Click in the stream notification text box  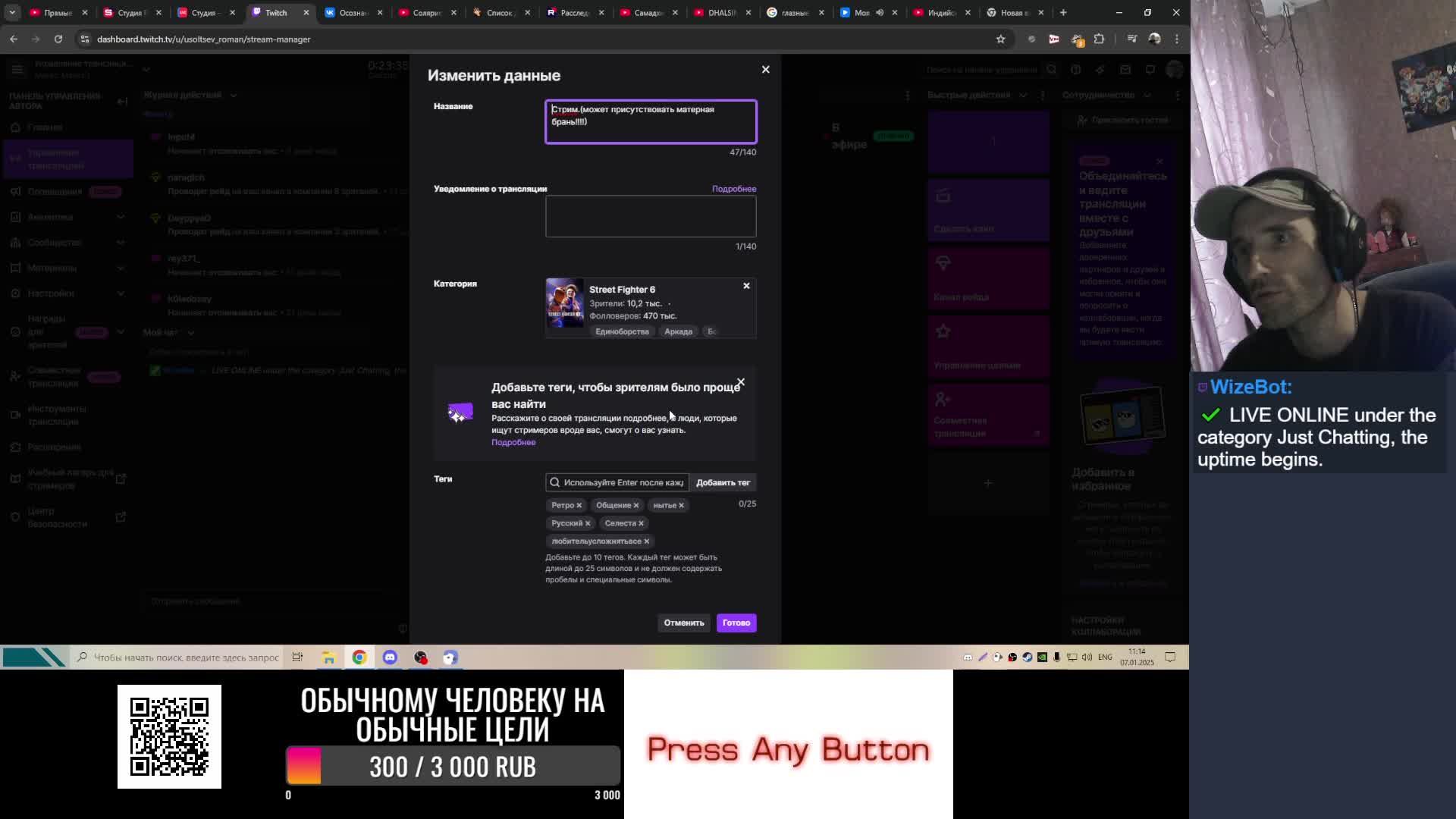tap(650, 217)
